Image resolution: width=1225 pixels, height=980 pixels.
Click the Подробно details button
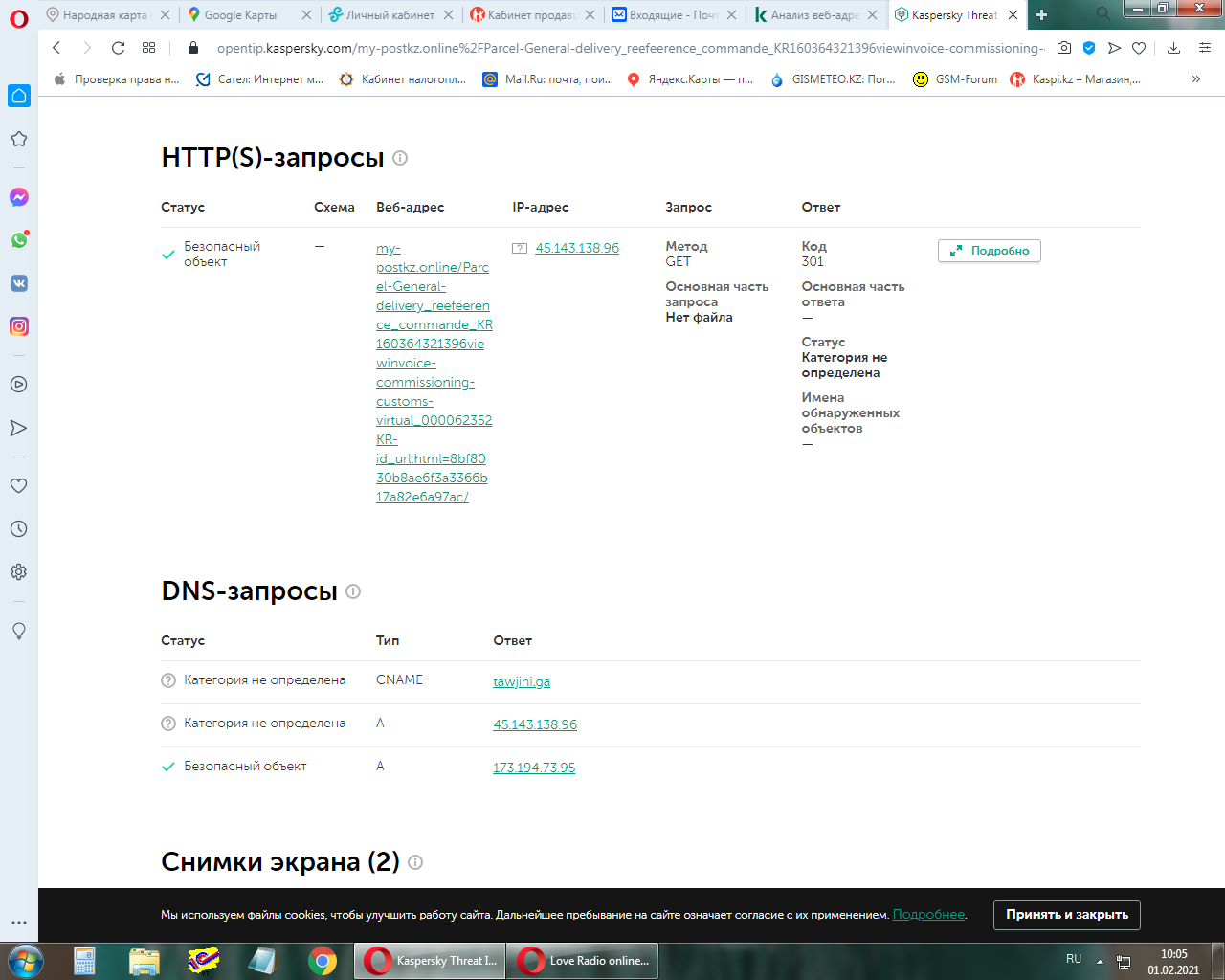tap(989, 251)
